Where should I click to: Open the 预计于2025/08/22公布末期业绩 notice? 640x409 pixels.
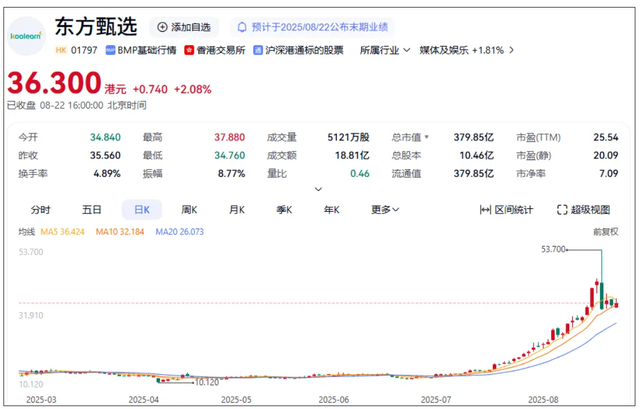point(313,27)
